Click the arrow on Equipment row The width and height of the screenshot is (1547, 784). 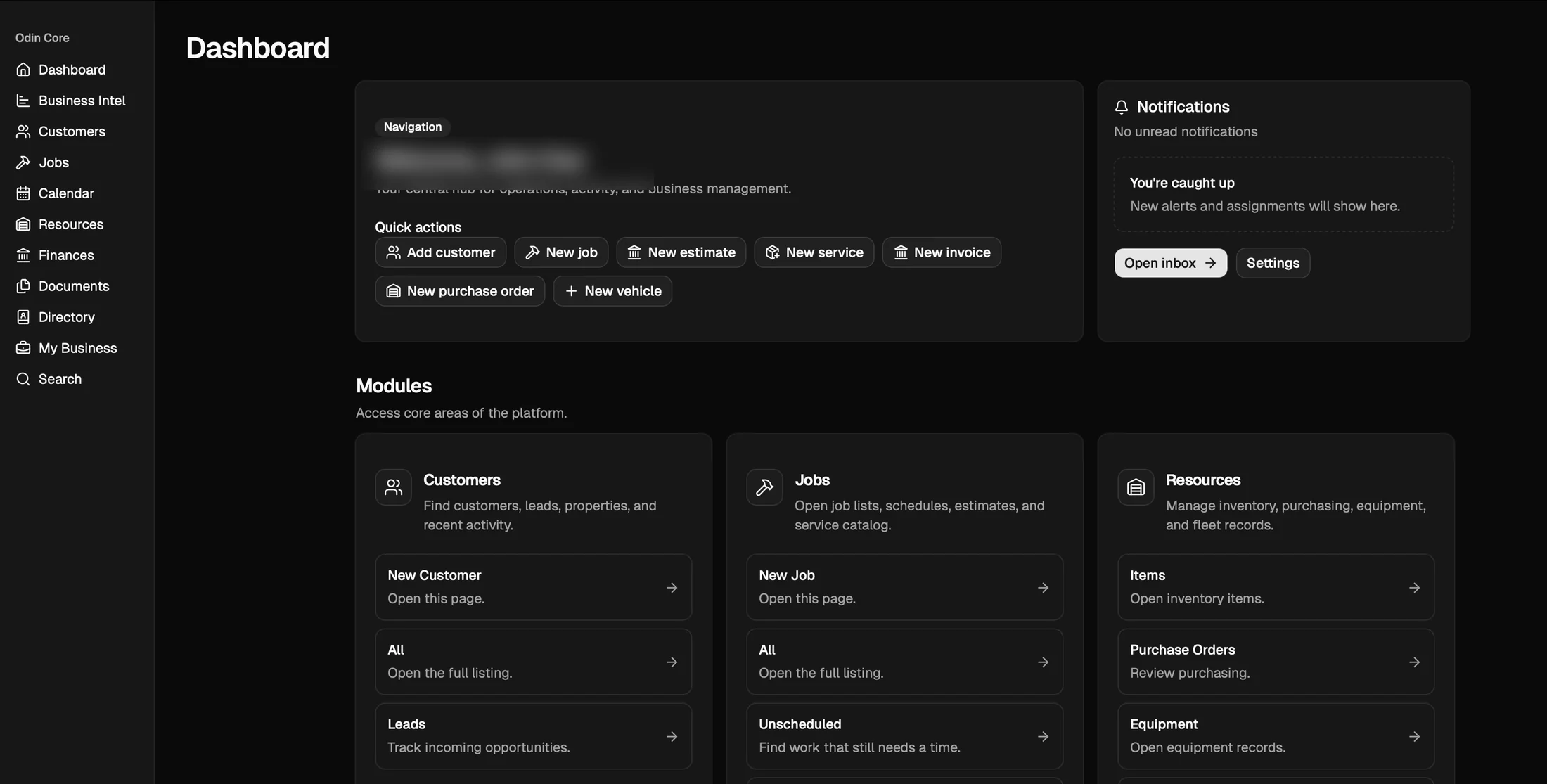1415,736
